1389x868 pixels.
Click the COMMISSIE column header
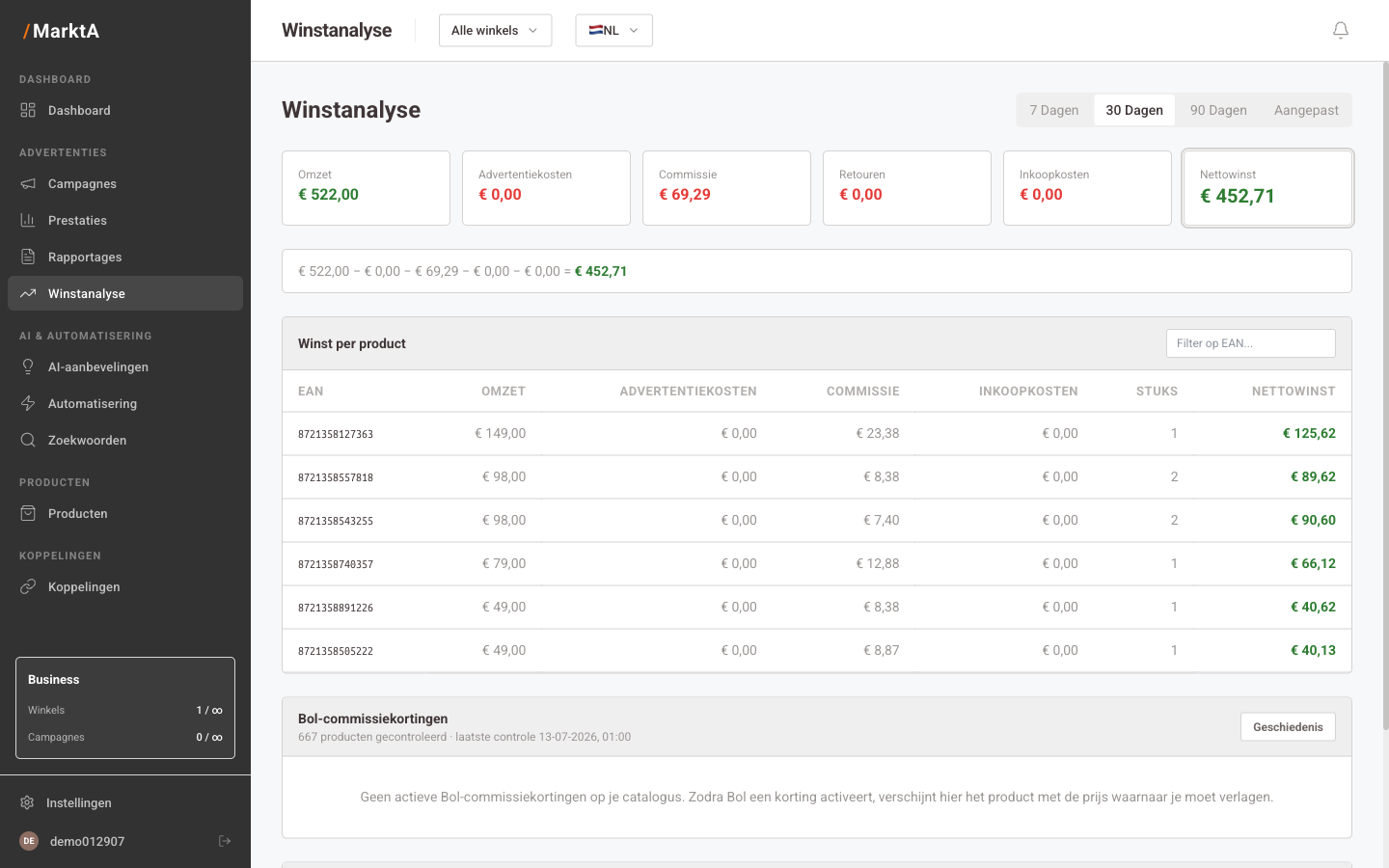pos(862,392)
